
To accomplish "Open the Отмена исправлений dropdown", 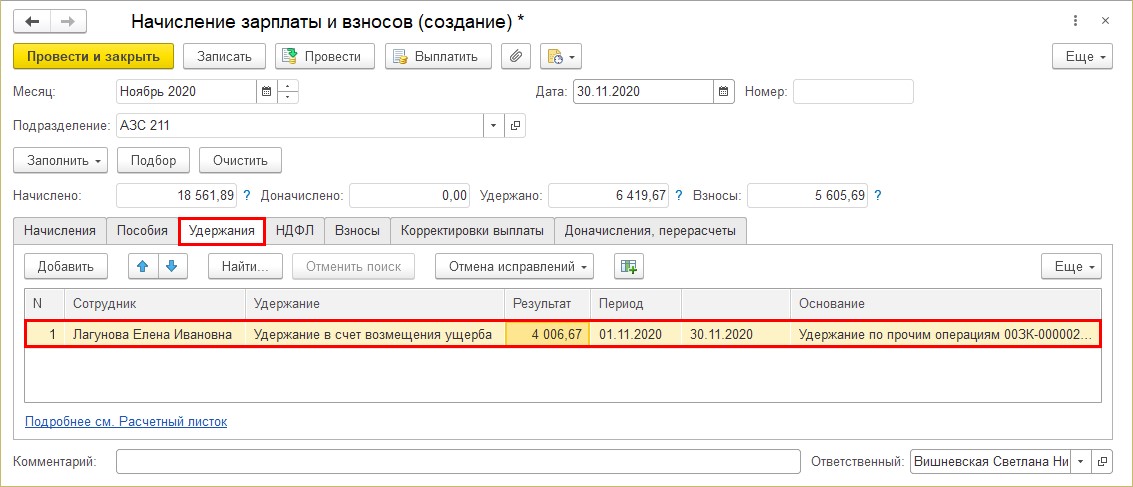I will coord(514,266).
